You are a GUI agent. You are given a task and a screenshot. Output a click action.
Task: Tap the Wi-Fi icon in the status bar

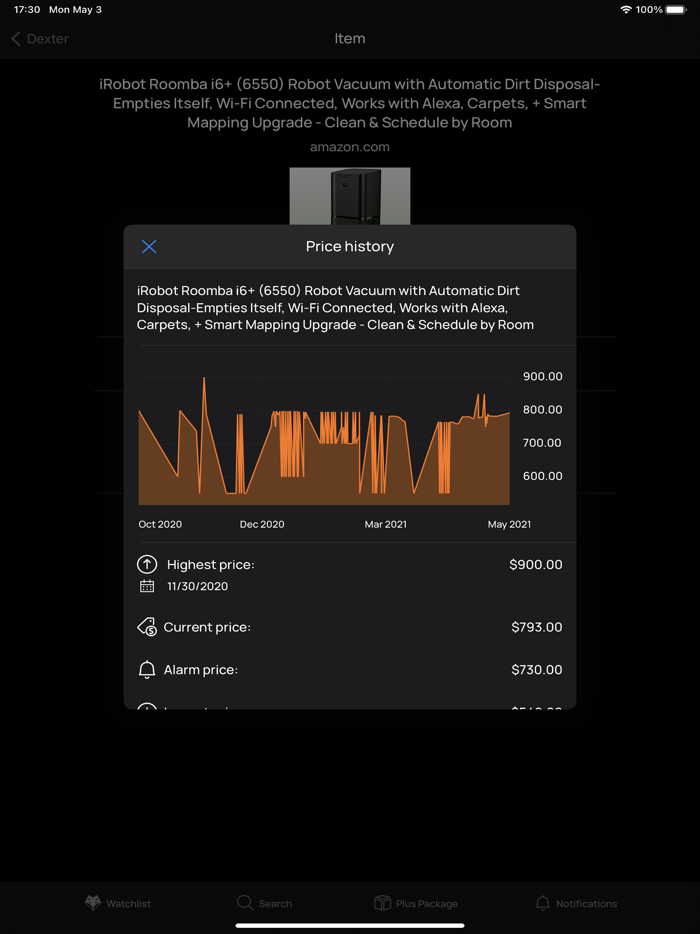click(x=625, y=9)
